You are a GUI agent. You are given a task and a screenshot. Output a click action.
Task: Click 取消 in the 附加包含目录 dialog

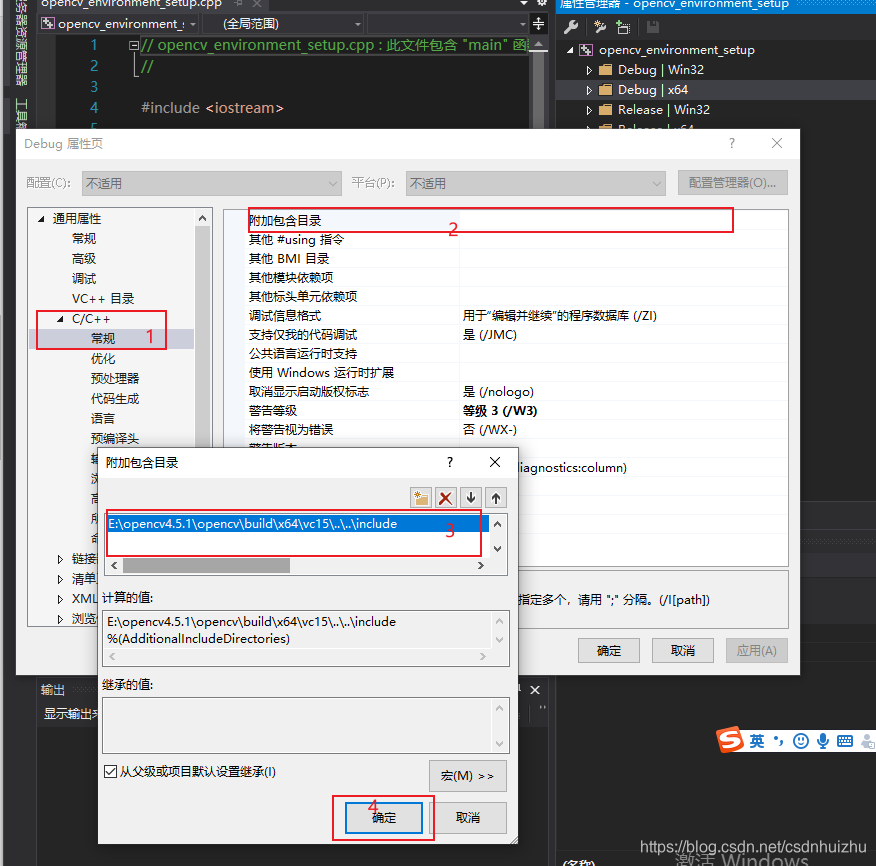[468, 818]
